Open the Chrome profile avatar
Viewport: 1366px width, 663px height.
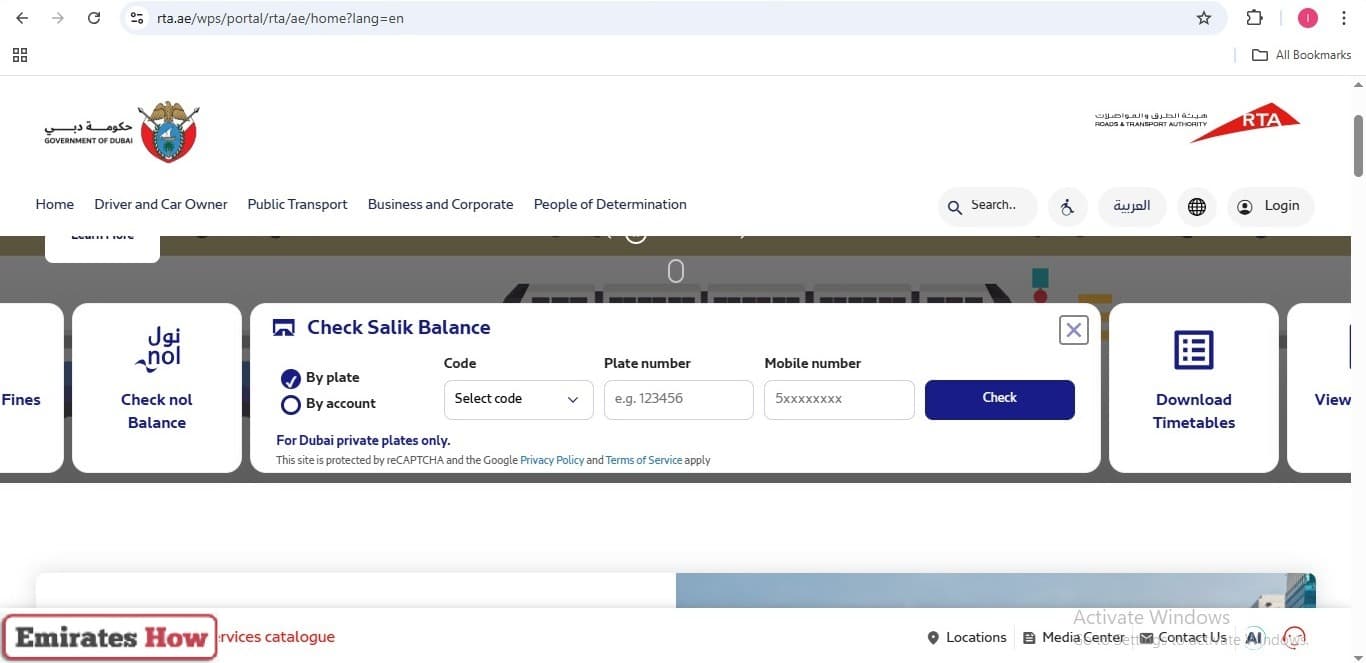pos(1308,18)
